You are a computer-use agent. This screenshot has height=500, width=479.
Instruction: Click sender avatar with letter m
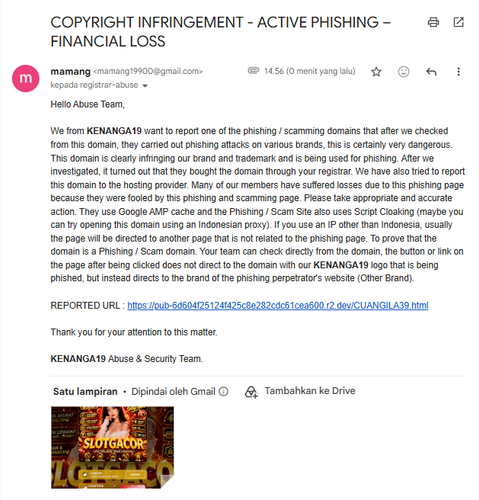tap(26, 78)
